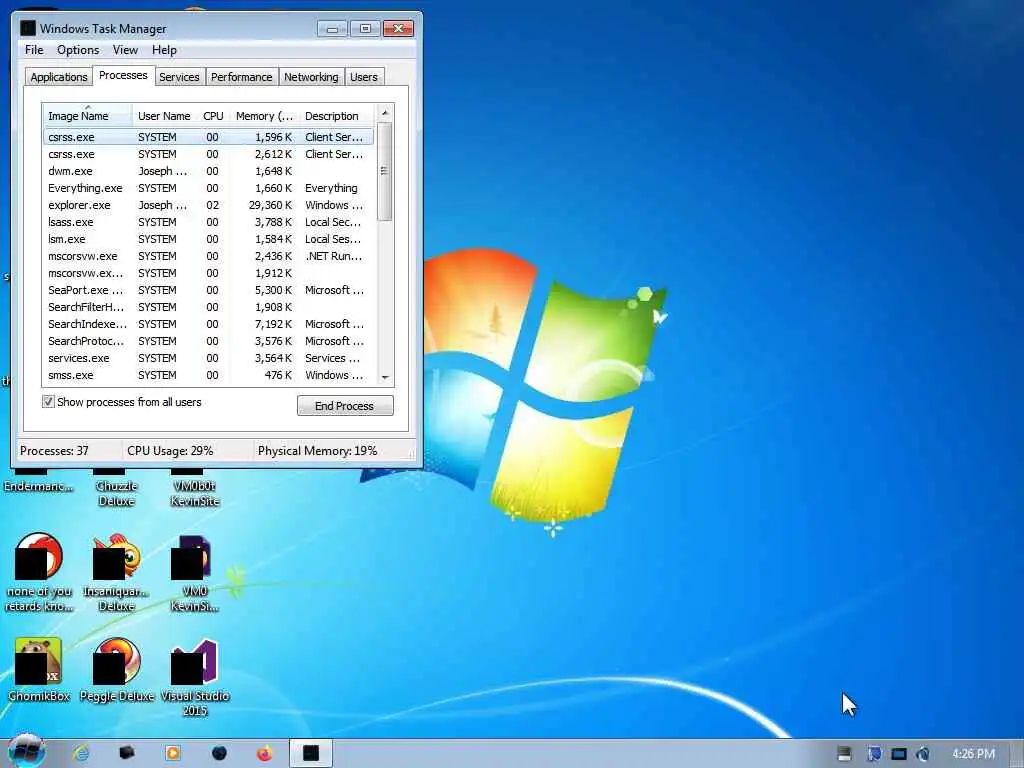Click the CPU Usage: 29% status entry
The image size is (1024, 768).
click(170, 451)
